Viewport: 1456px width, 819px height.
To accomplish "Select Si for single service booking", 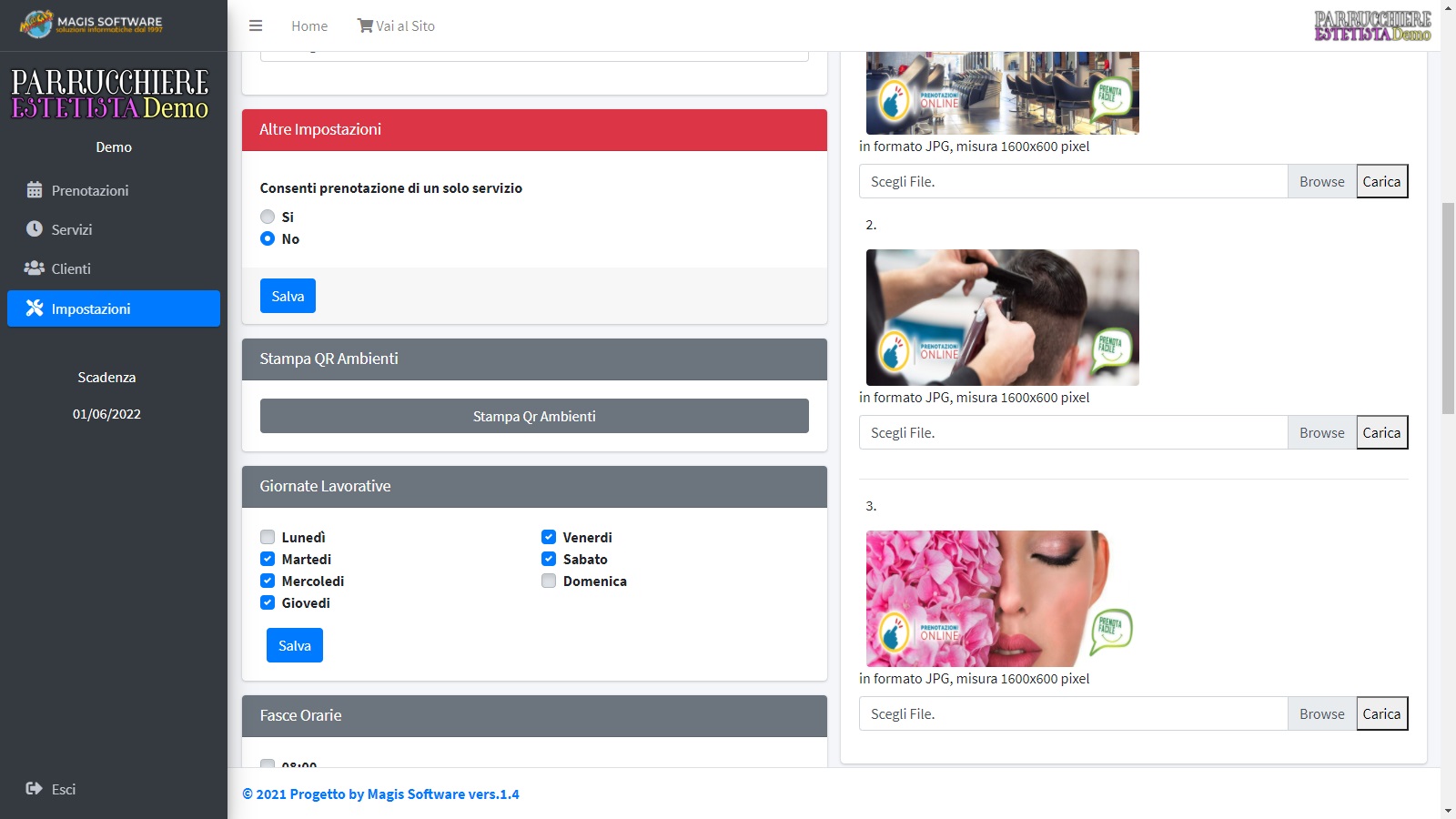I will [x=268, y=217].
